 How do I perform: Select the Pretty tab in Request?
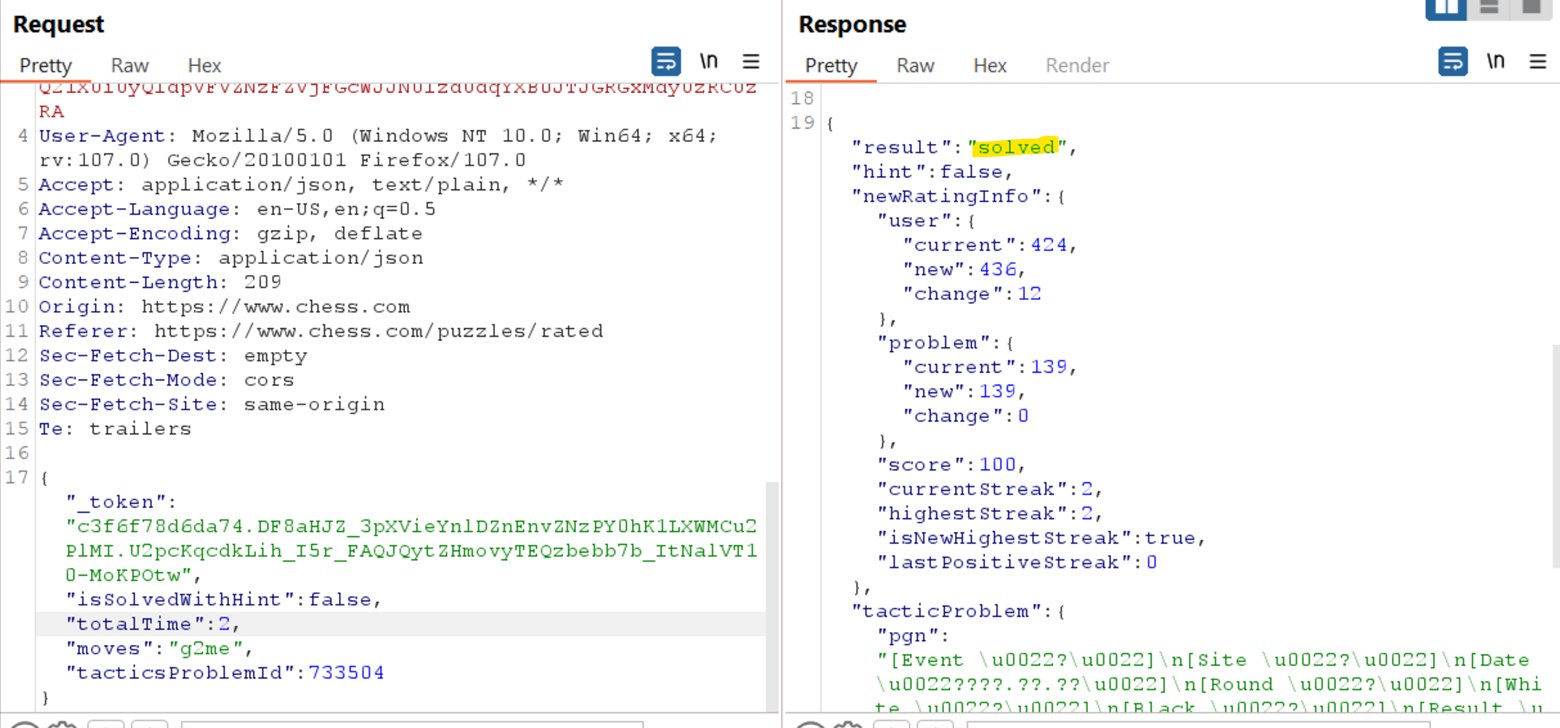point(46,65)
